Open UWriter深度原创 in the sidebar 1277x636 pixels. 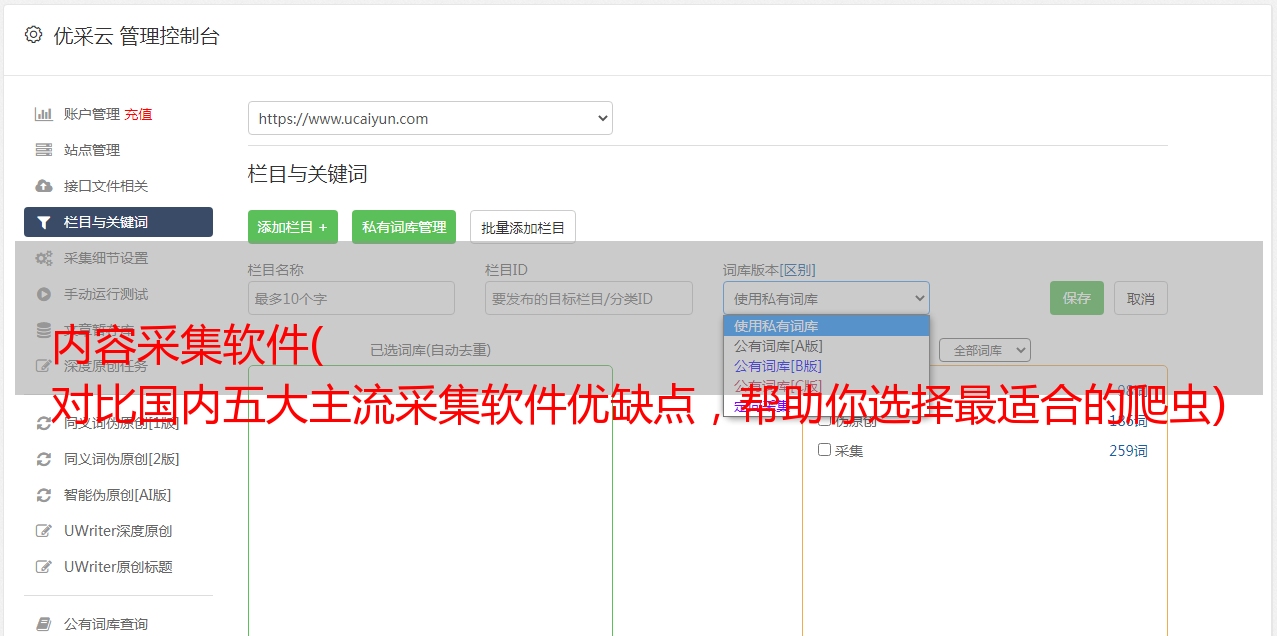click(x=118, y=531)
